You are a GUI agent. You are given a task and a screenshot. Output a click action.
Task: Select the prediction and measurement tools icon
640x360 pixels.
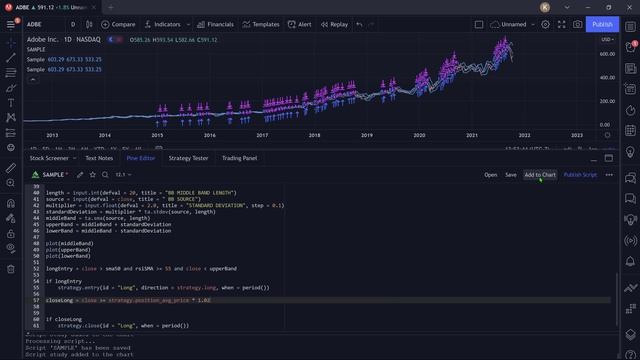tap(11, 133)
